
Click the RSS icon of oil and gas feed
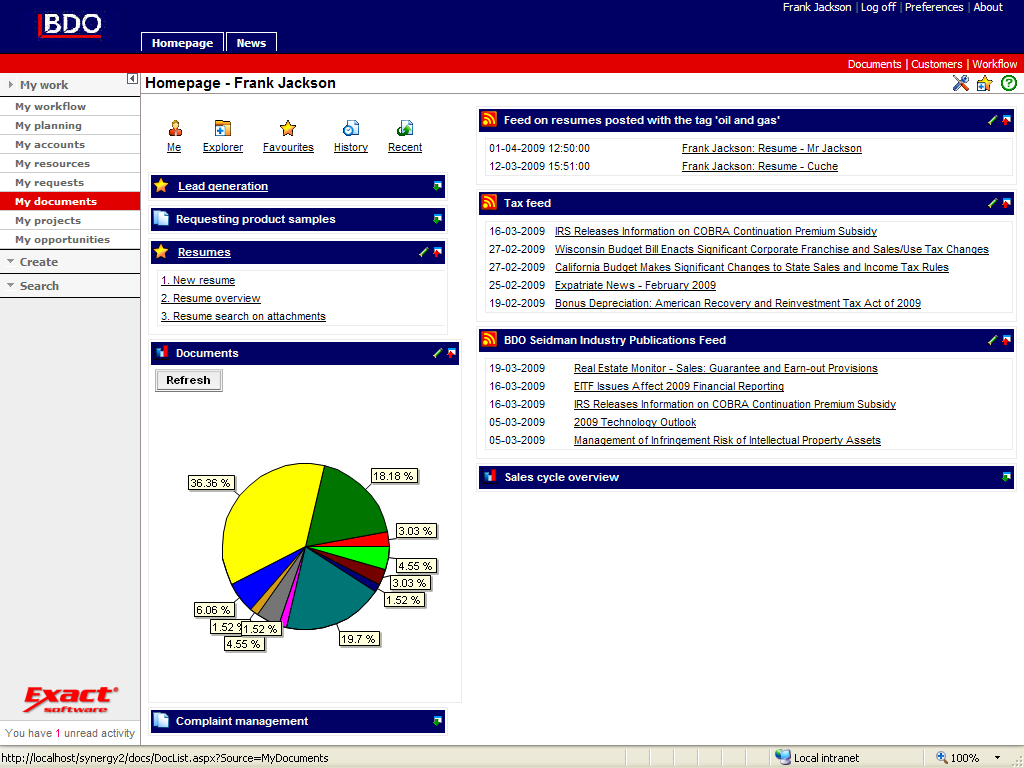point(489,120)
